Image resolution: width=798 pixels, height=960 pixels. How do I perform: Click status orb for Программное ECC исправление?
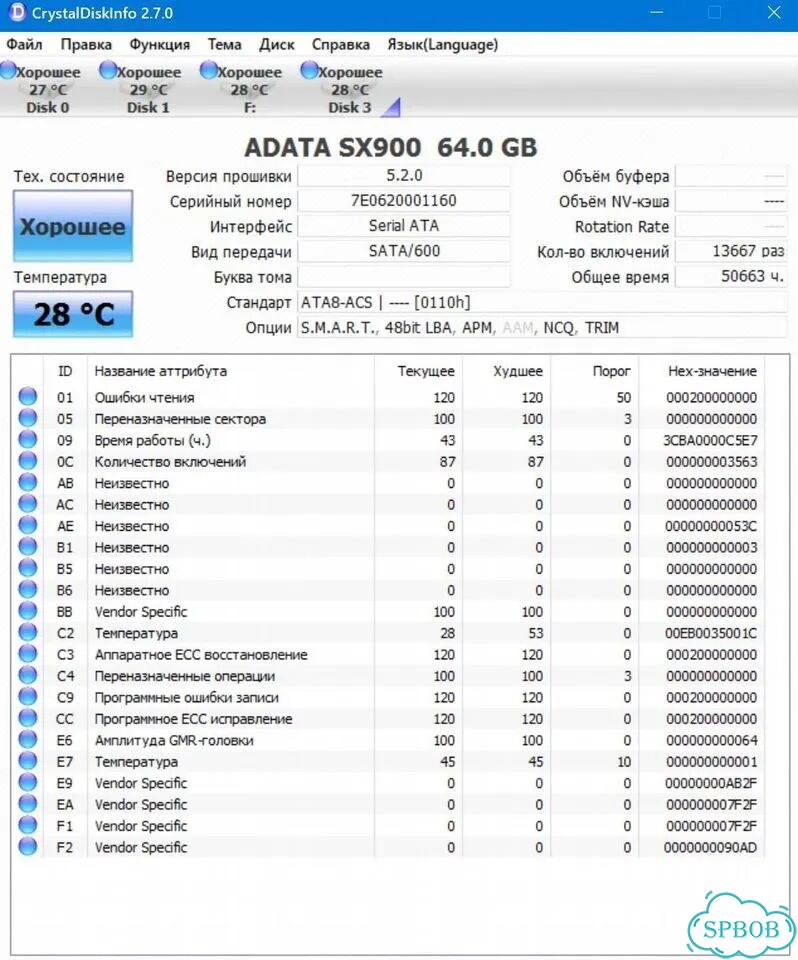28,718
